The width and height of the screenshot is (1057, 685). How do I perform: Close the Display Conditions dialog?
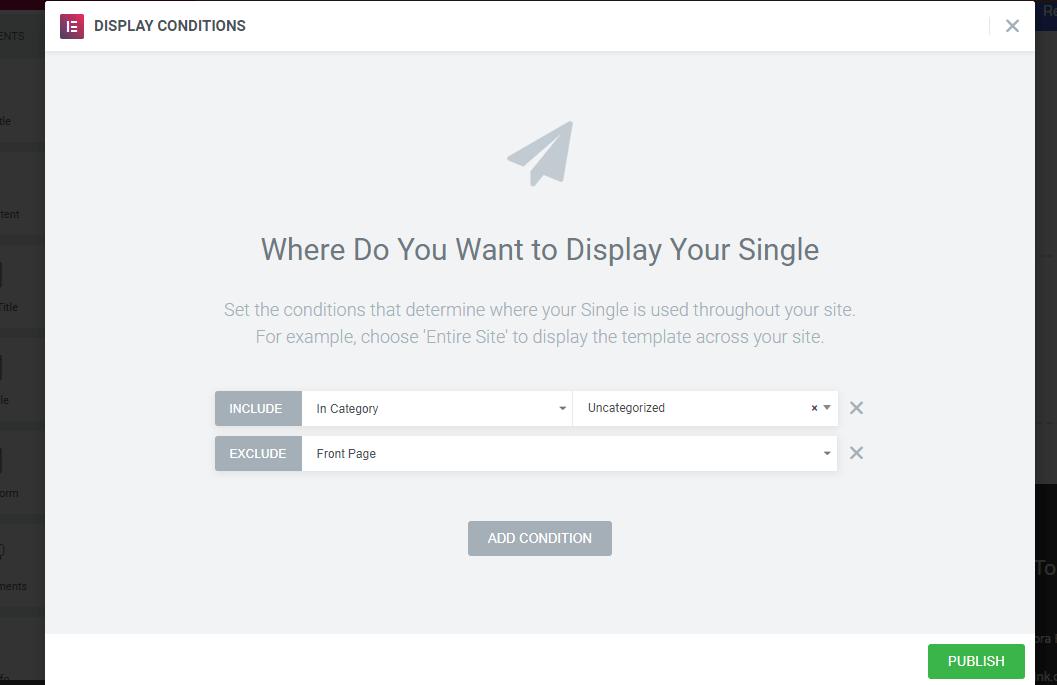[x=1012, y=26]
